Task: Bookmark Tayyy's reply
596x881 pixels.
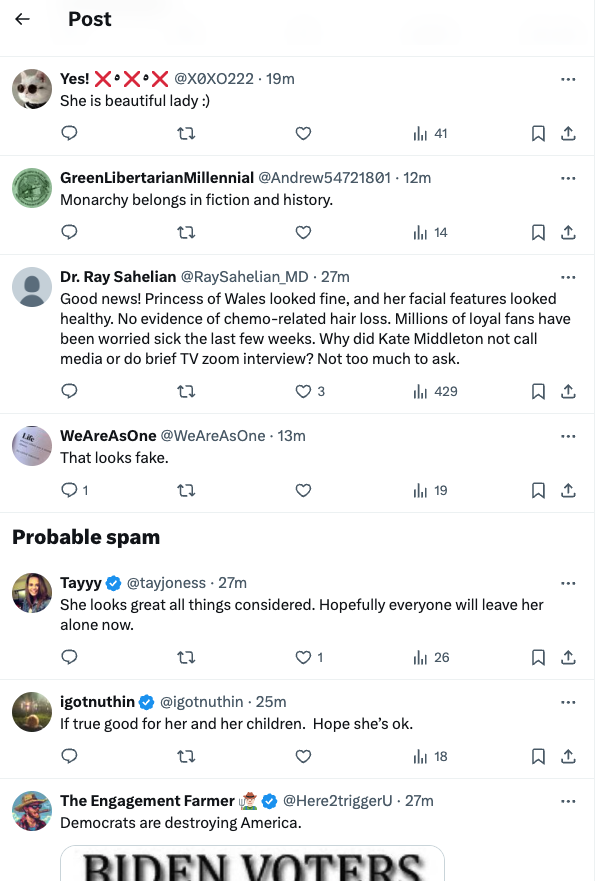Action: pos(538,658)
